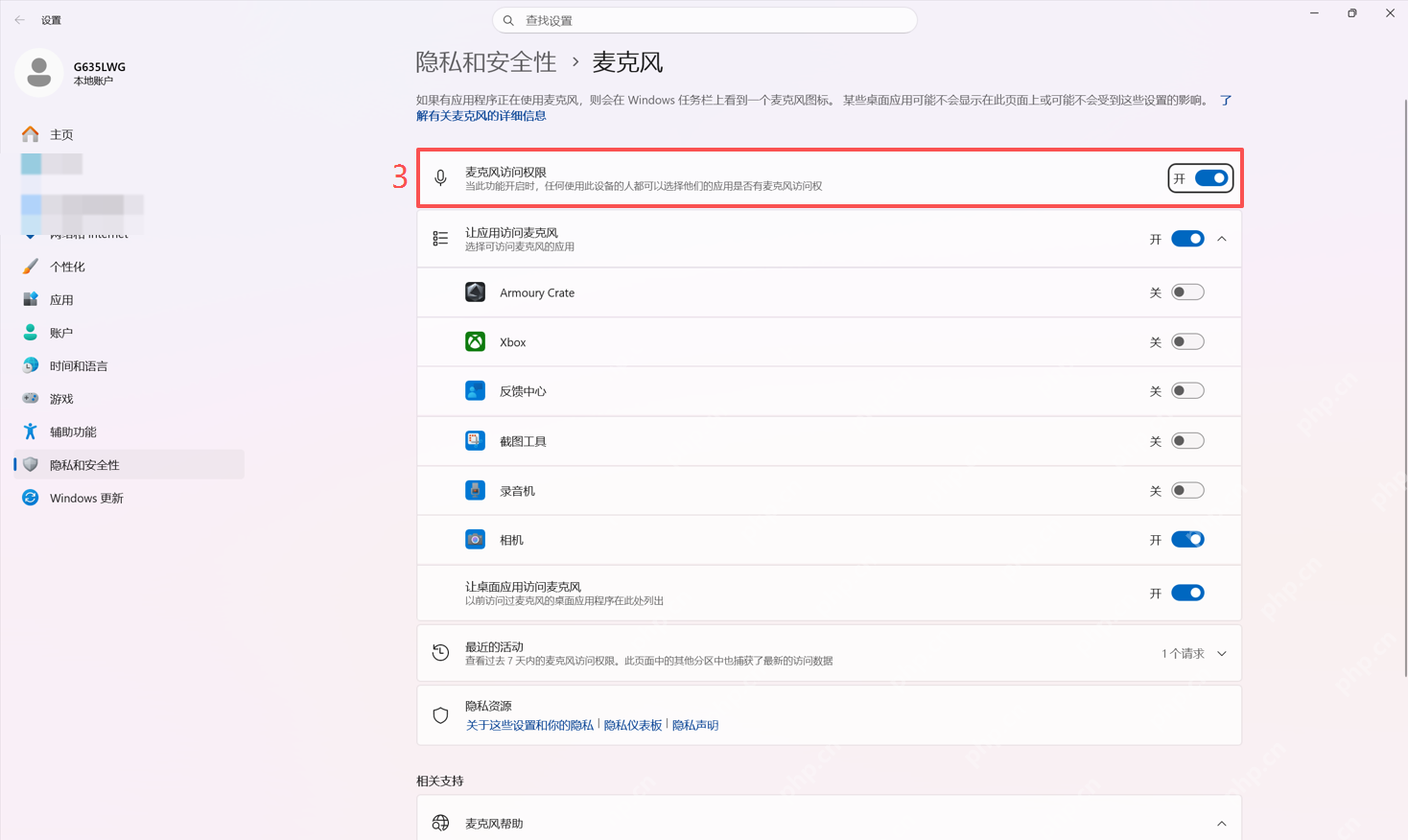This screenshot has height=840, width=1408.
Task: Go back using the arrow beside 设置
Action: 20,20
